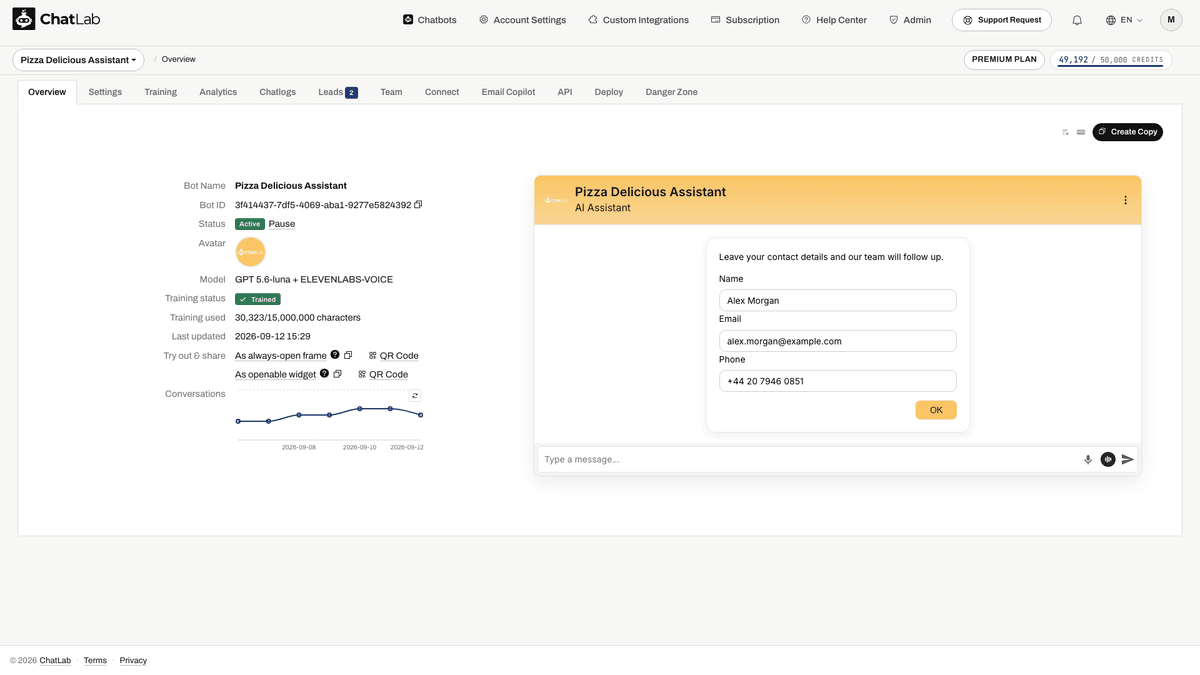Refresh the Conversations chart
This screenshot has height=675, width=1200.
415,396
